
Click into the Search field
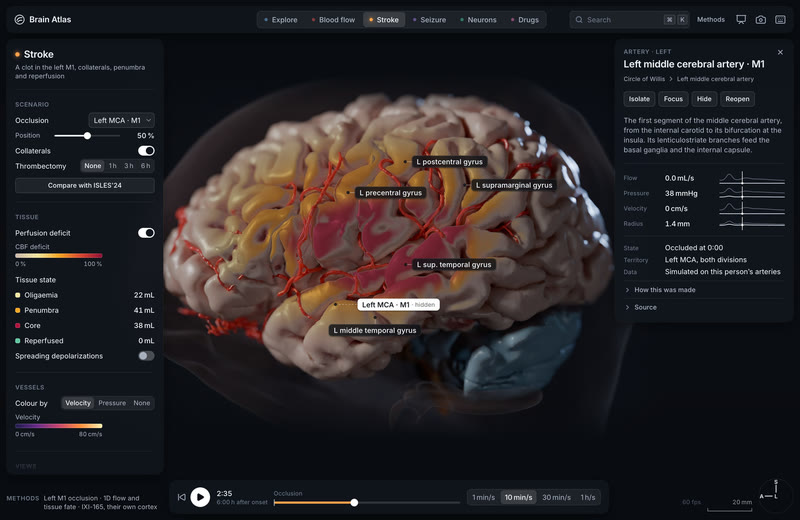click(x=630, y=20)
